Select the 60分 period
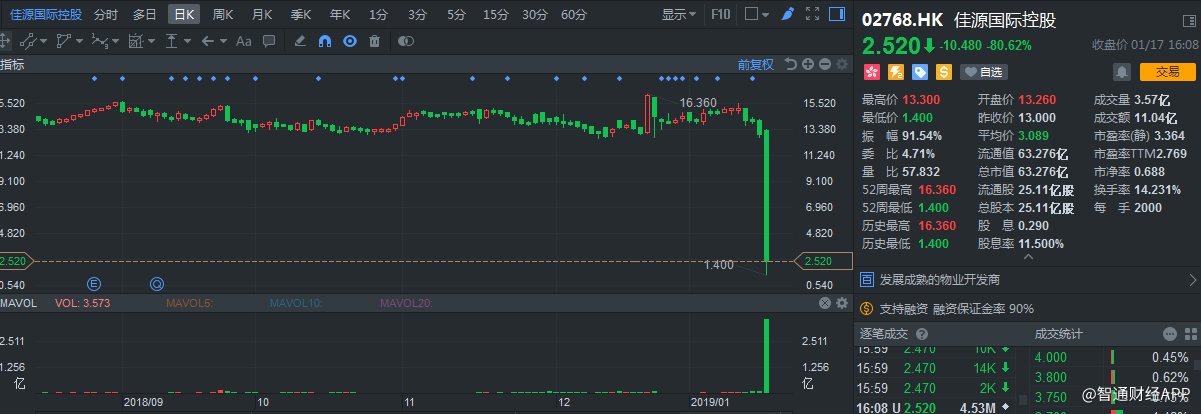 point(574,14)
